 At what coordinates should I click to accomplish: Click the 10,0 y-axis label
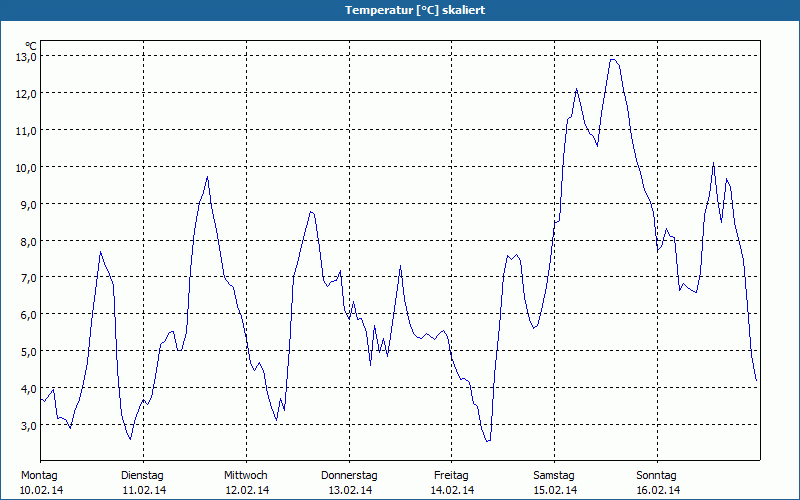coord(26,167)
